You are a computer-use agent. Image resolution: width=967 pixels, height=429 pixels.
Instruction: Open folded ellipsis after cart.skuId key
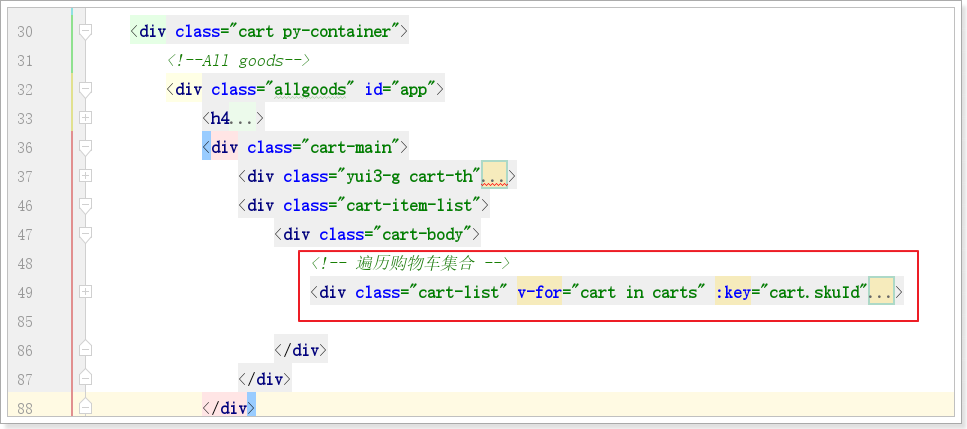click(881, 292)
